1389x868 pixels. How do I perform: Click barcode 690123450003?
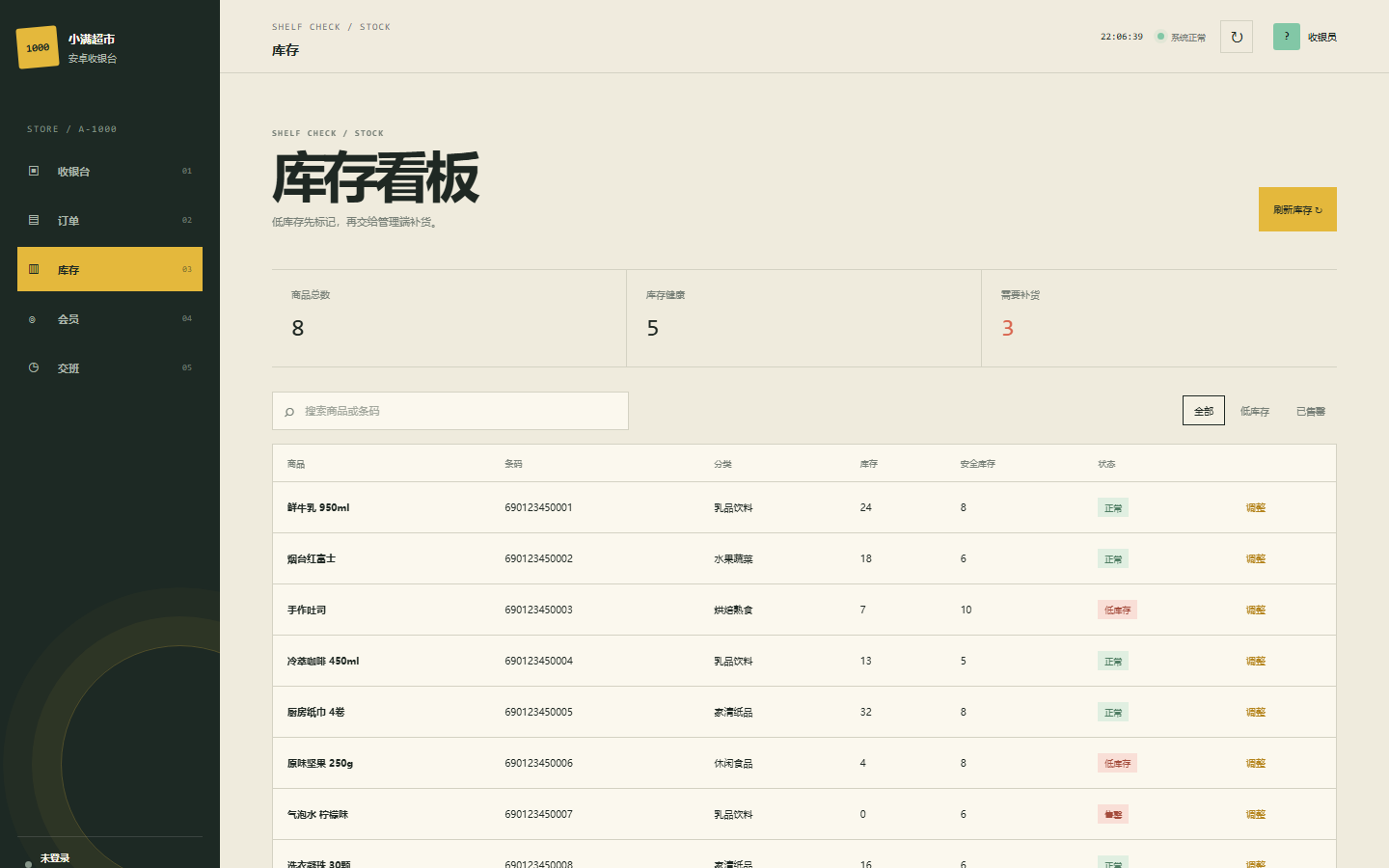tap(538, 610)
